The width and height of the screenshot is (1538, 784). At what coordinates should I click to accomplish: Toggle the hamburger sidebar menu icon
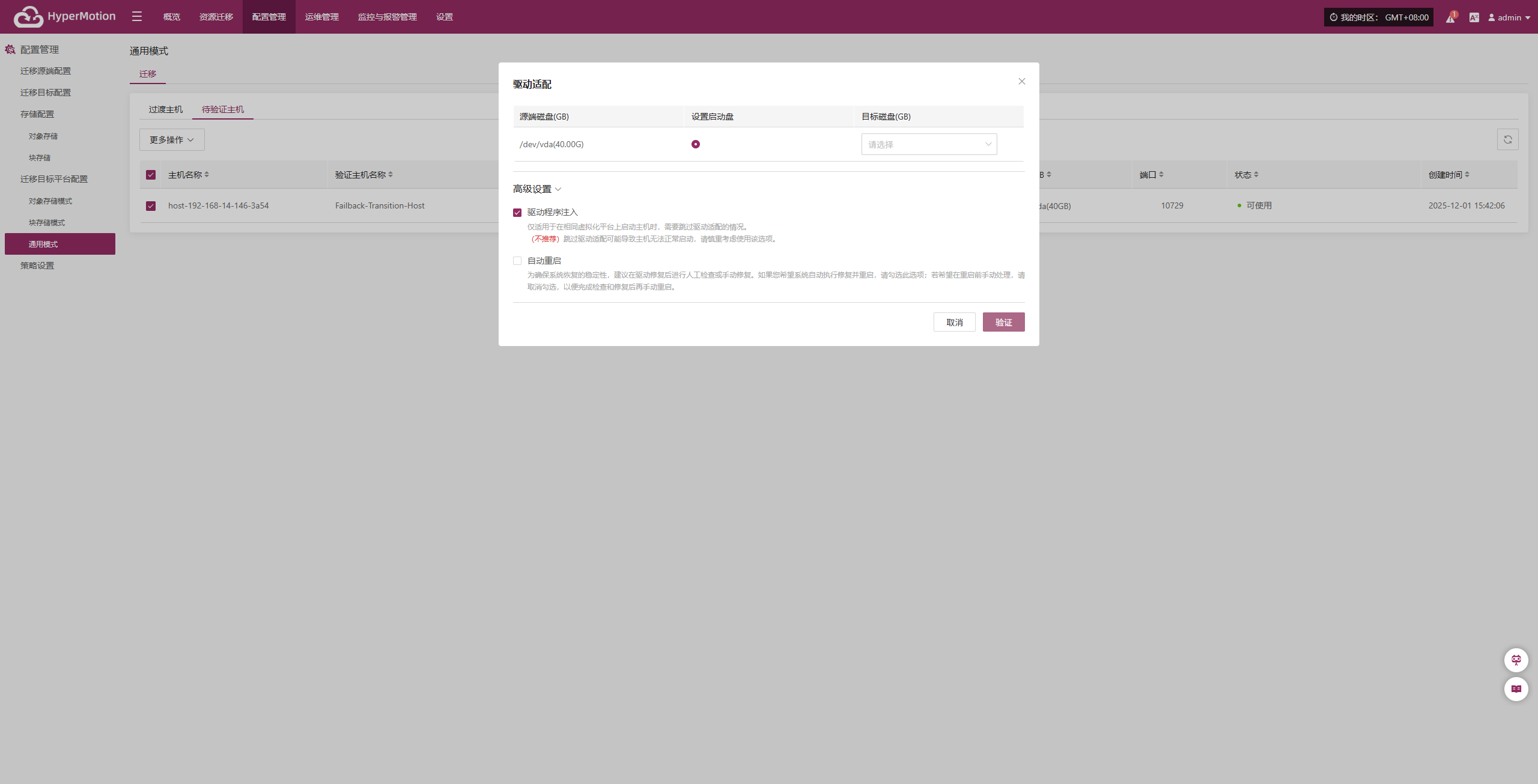tap(137, 17)
